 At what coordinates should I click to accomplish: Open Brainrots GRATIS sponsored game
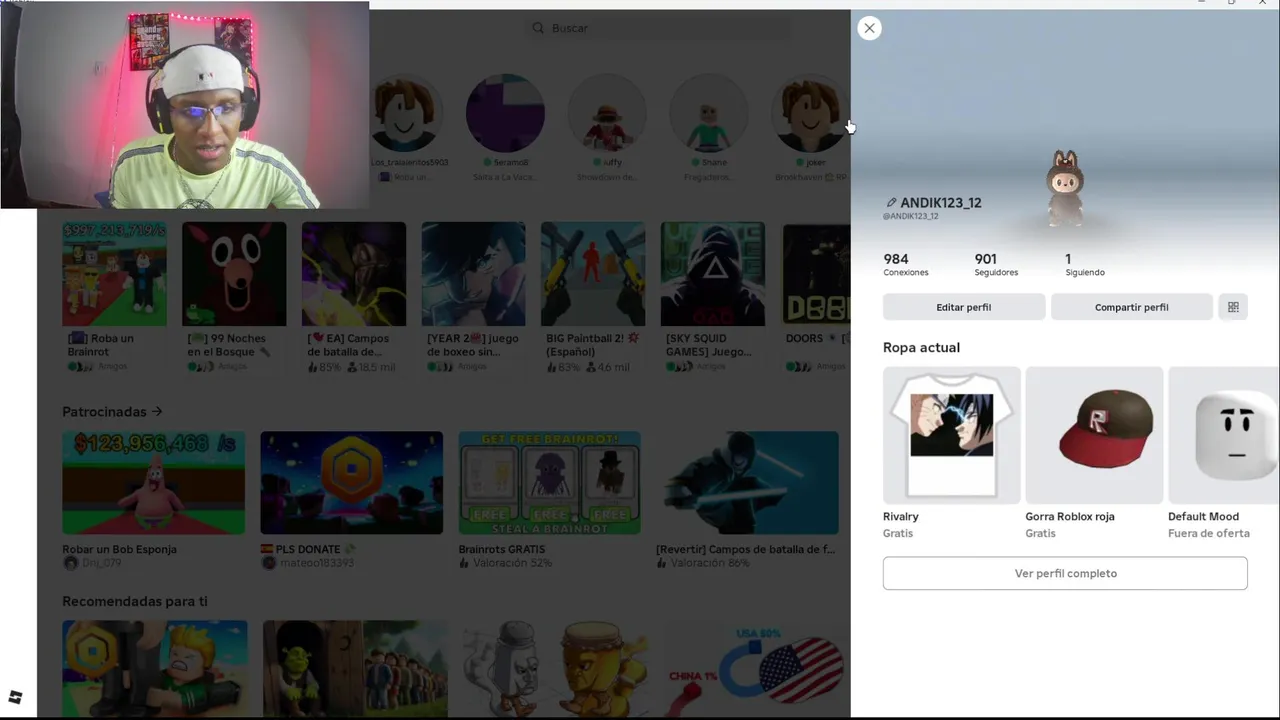[549, 500]
